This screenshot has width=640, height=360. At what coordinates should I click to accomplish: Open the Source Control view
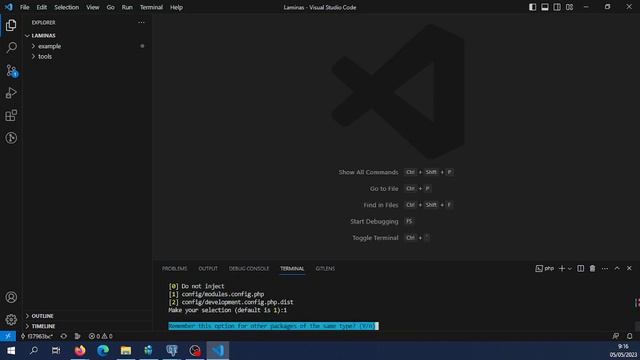(11, 71)
